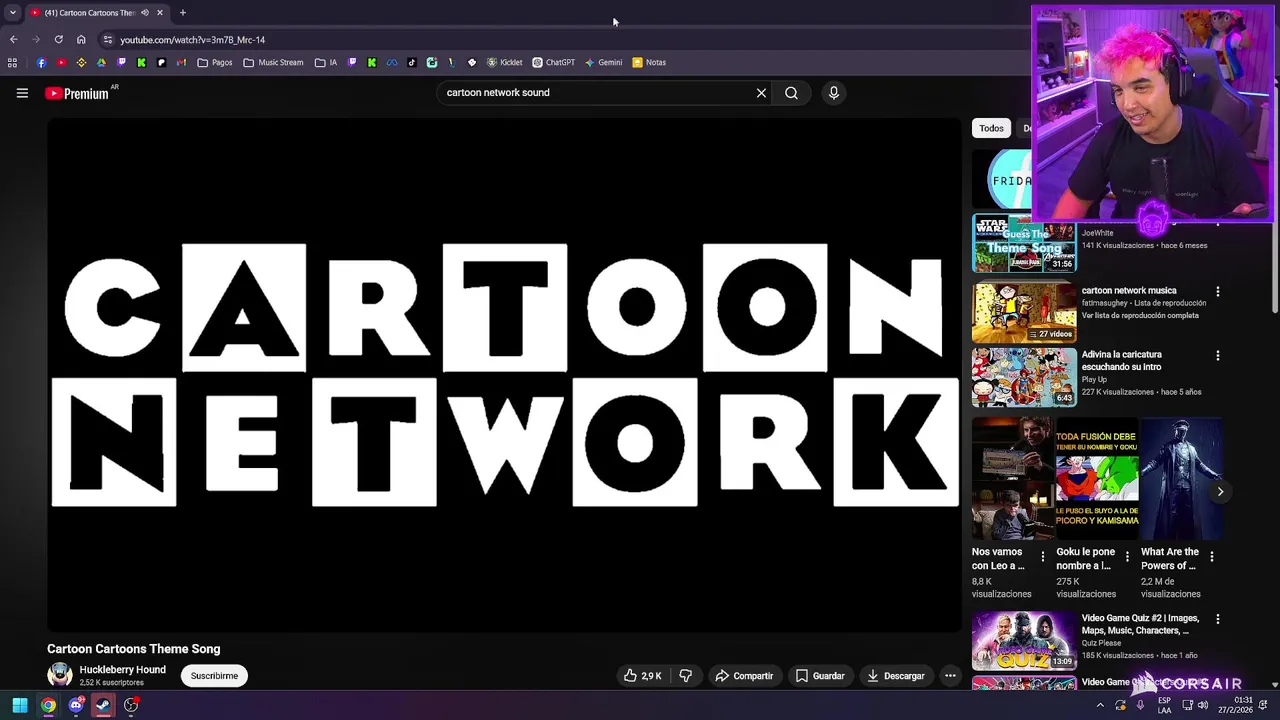Screen dimensions: 1280x720
Task: Go back in browser history
Action: pyautogui.click(x=13, y=40)
